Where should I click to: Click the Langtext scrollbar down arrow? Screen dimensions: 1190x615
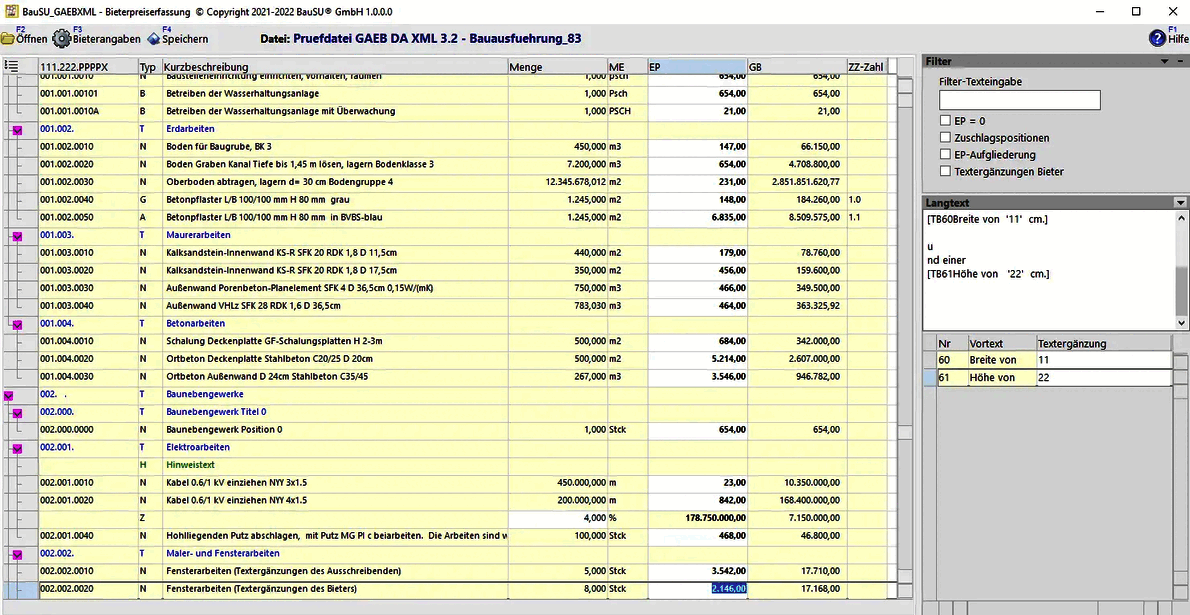pyautogui.click(x=1182, y=323)
